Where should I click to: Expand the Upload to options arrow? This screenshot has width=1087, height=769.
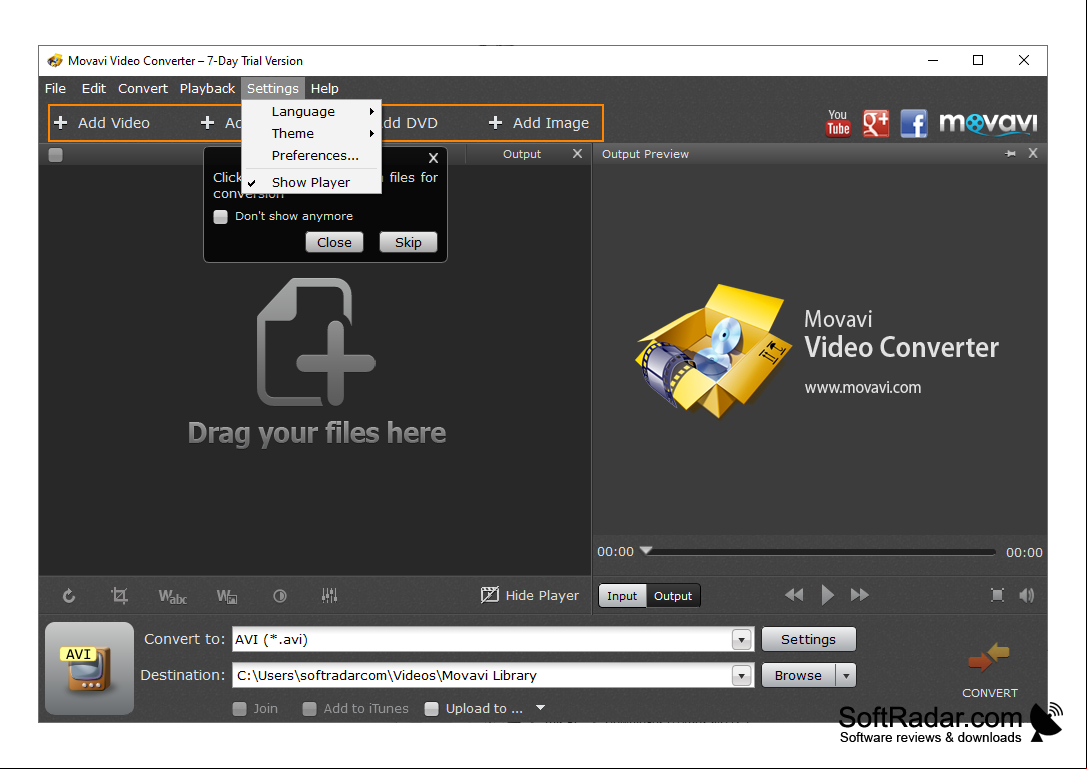tap(541, 708)
